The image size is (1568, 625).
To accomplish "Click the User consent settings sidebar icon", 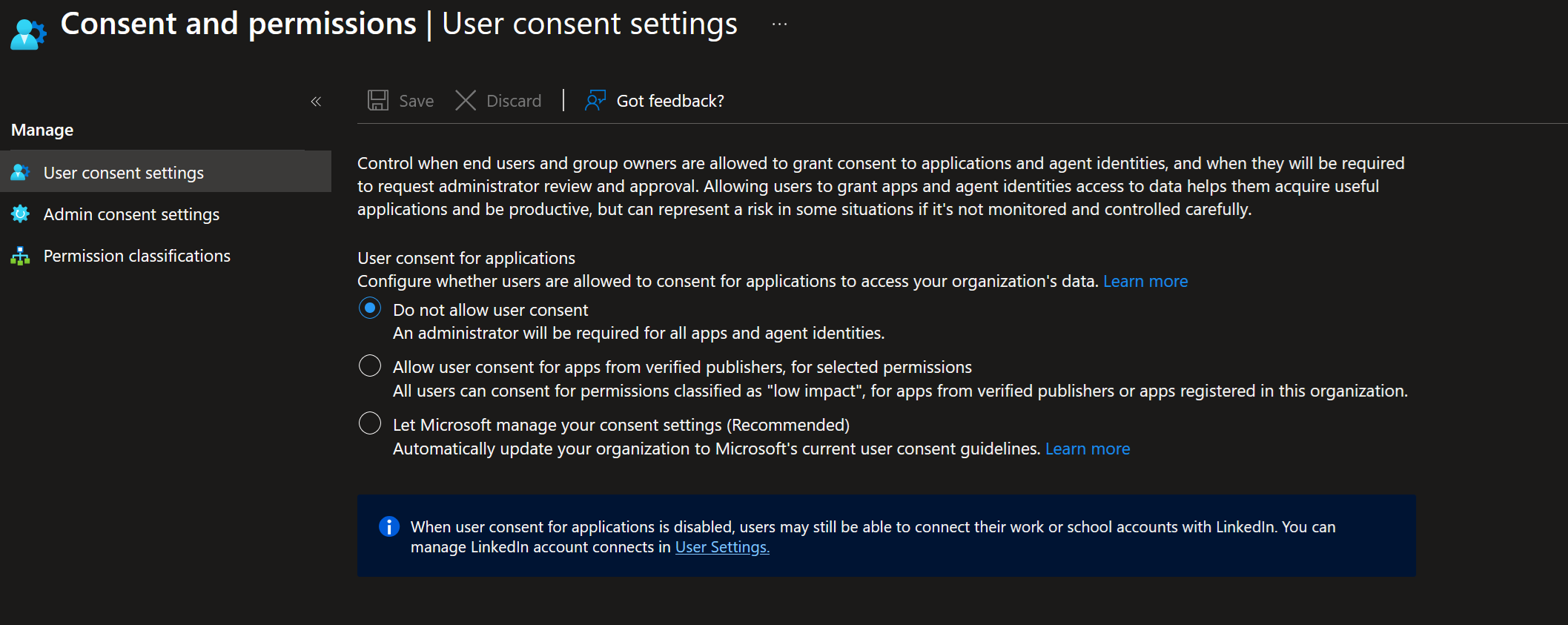I will click(x=20, y=173).
